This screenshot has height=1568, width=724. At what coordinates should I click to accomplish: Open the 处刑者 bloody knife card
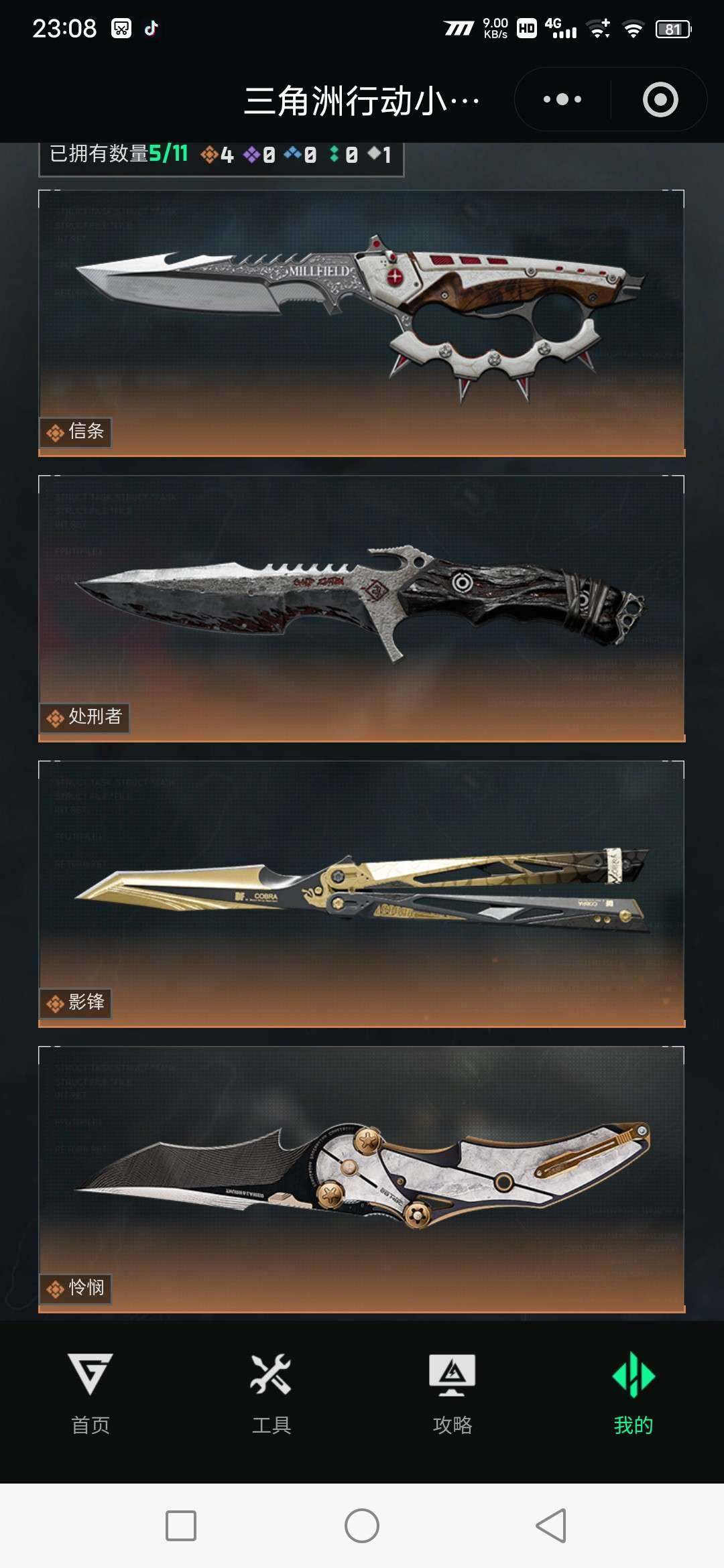click(x=362, y=608)
